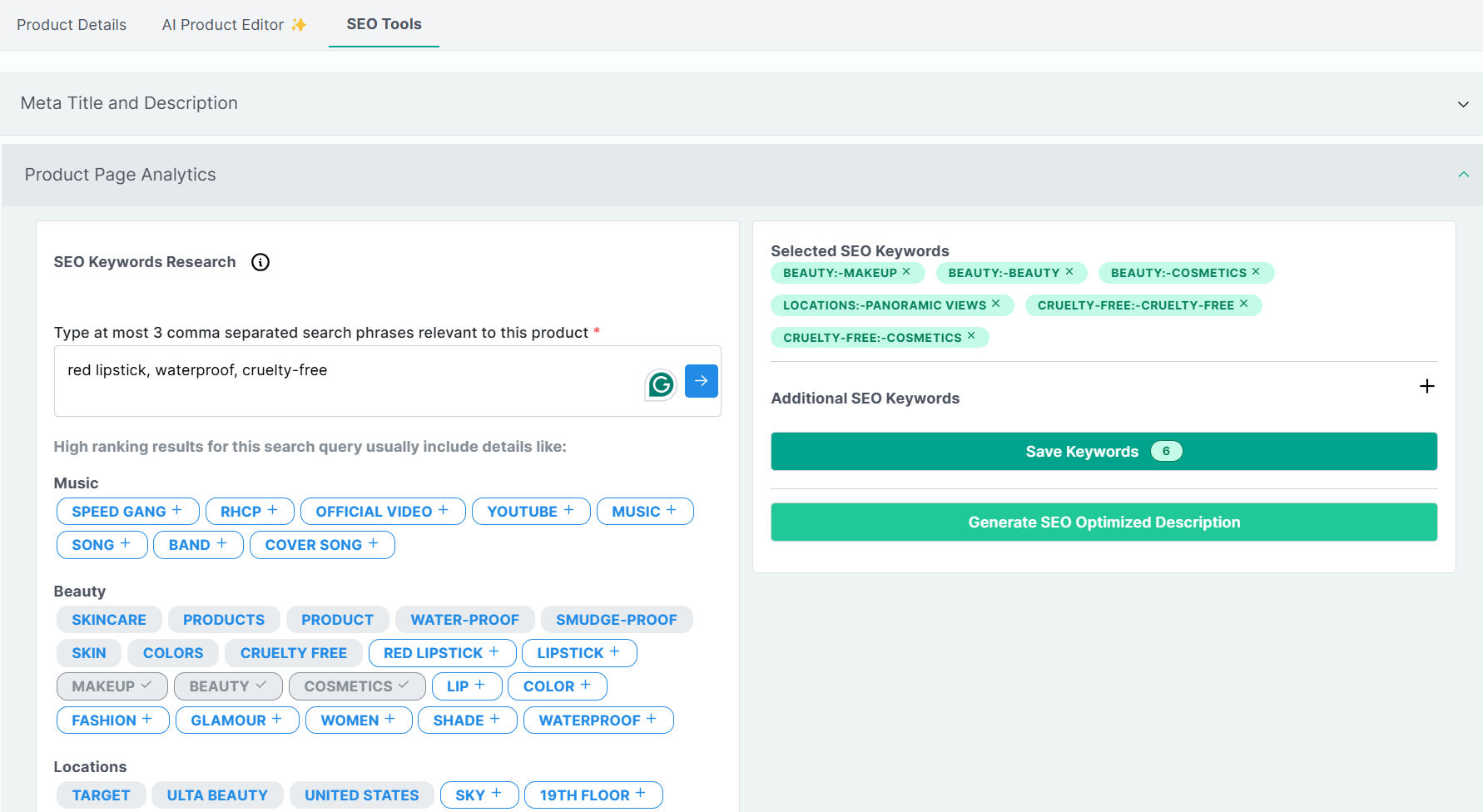The width and height of the screenshot is (1483, 812).
Task: Add the SONG keyword
Action: (x=102, y=544)
